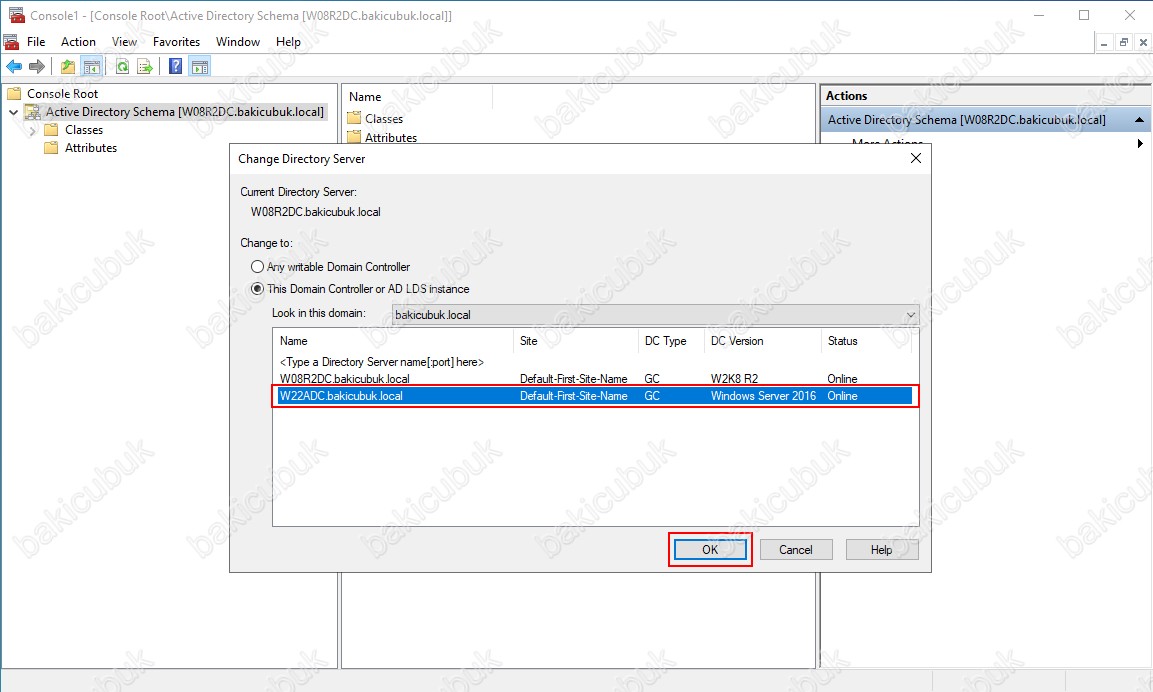
Task: Go back using the blue Back arrow
Action: click(14, 67)
